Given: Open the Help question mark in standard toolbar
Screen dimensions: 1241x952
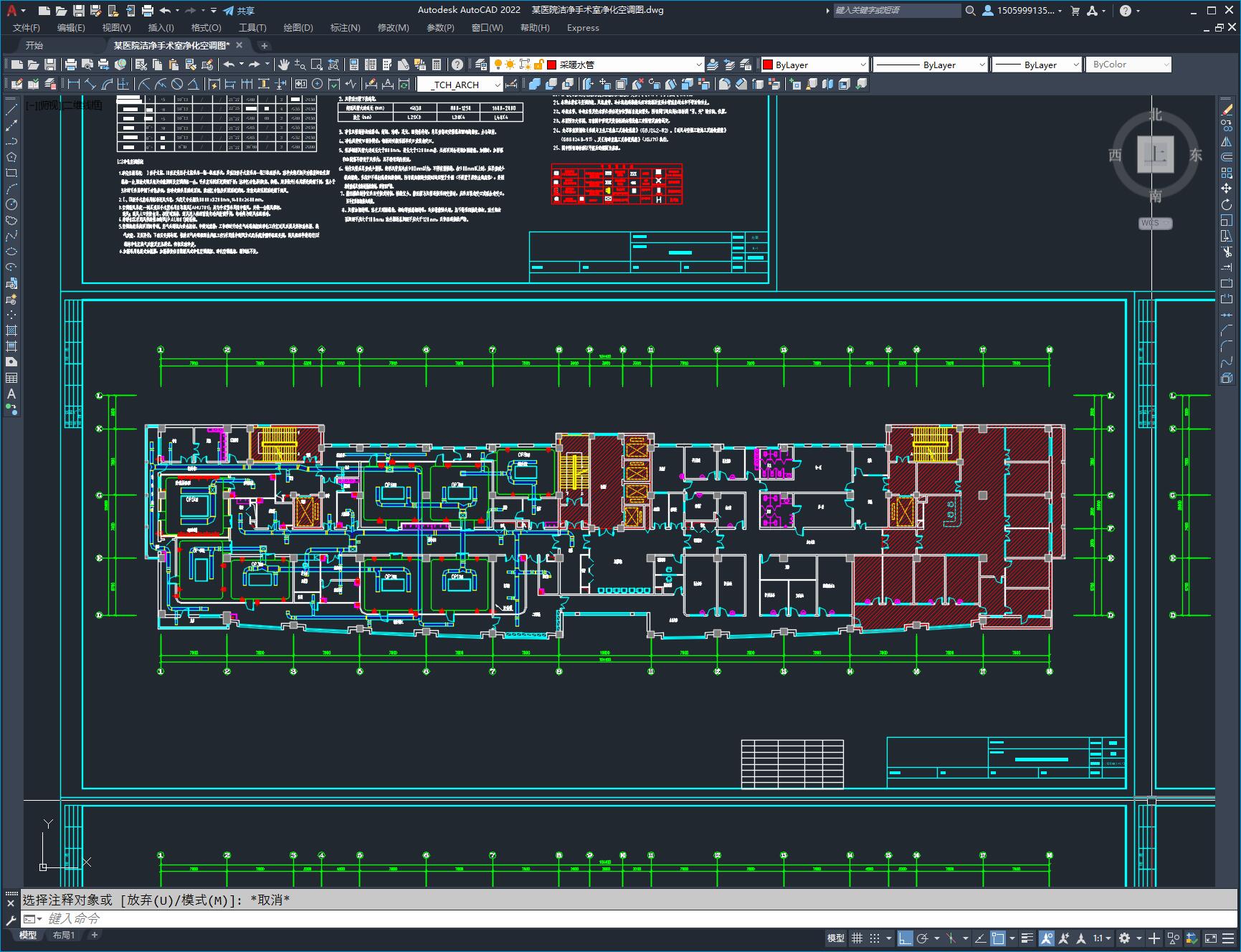Looking at the screenshot, I should [x=457, y=65].
